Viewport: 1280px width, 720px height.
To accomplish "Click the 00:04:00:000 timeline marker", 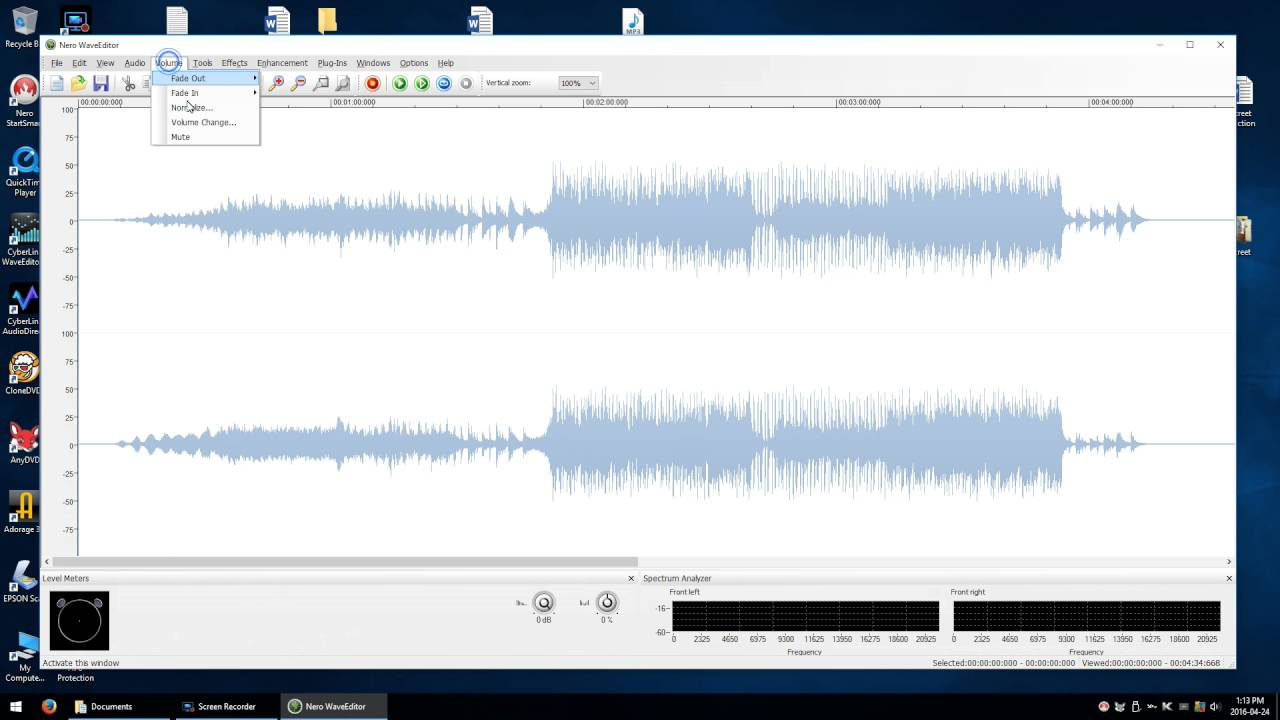I will (x=1112, y=102).
